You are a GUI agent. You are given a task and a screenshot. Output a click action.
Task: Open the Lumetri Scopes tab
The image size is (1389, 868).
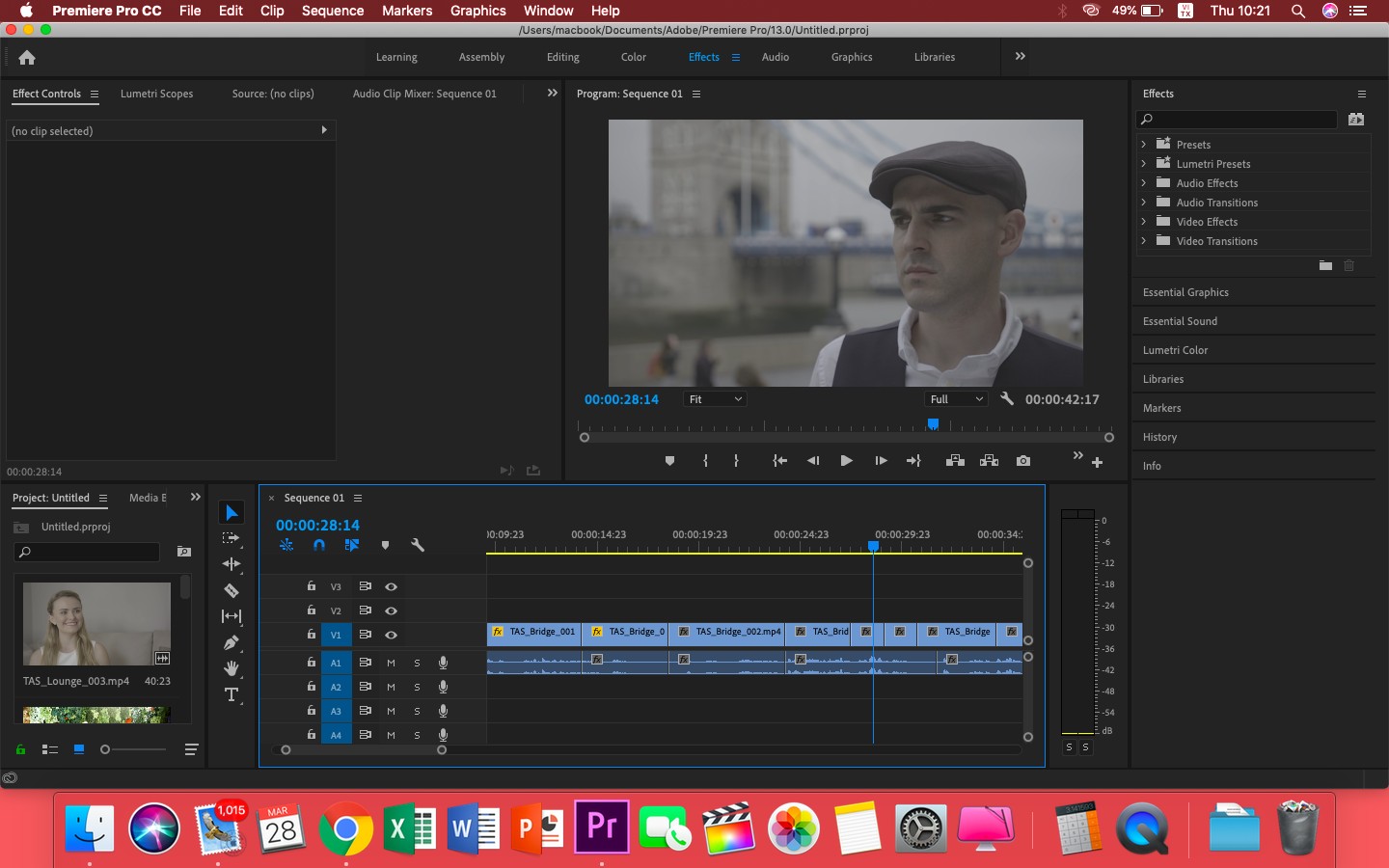[x=156, y=94]
